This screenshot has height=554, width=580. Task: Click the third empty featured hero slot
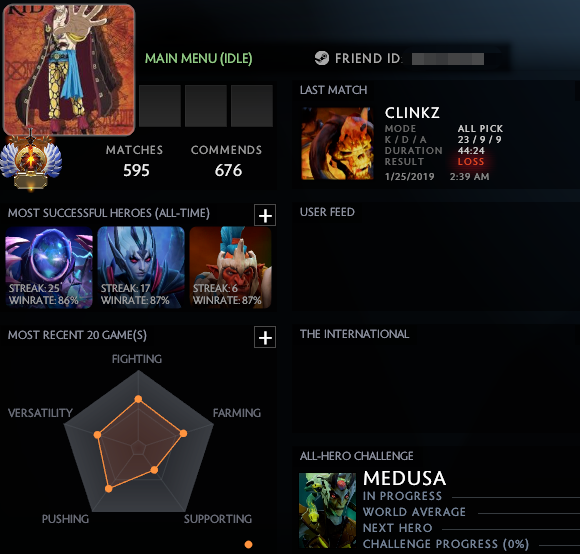pyautogui.click(x=252, y=106)
